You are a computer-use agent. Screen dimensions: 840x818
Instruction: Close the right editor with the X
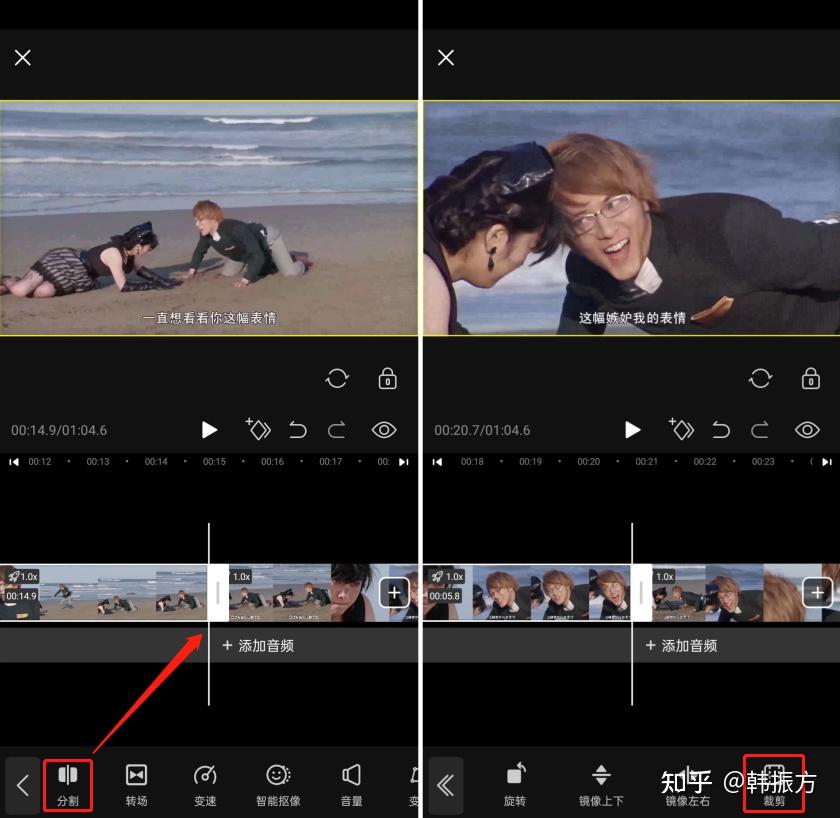point(446,57)
